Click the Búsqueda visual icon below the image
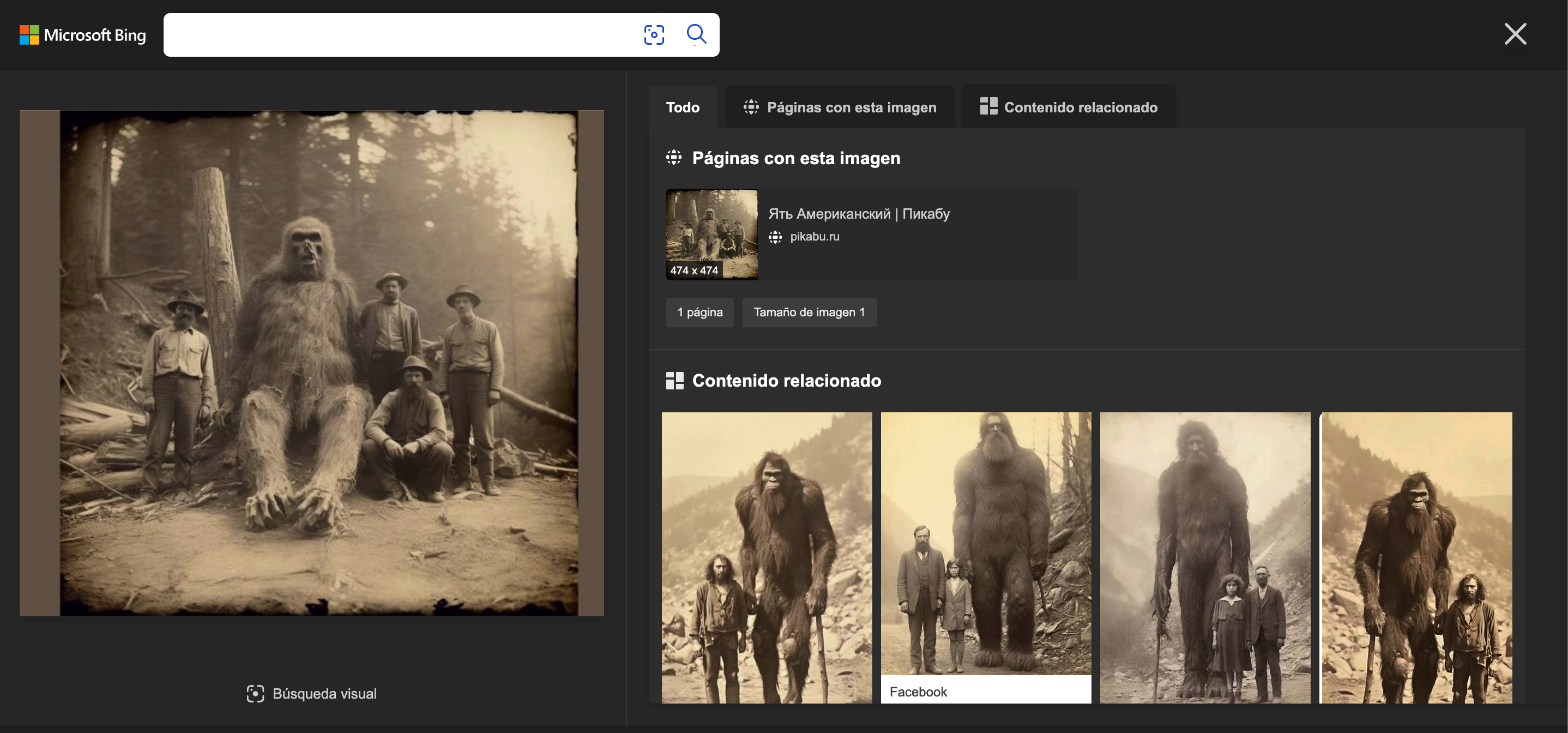This screenshot has height=733, width=1568. click(255, 693)
